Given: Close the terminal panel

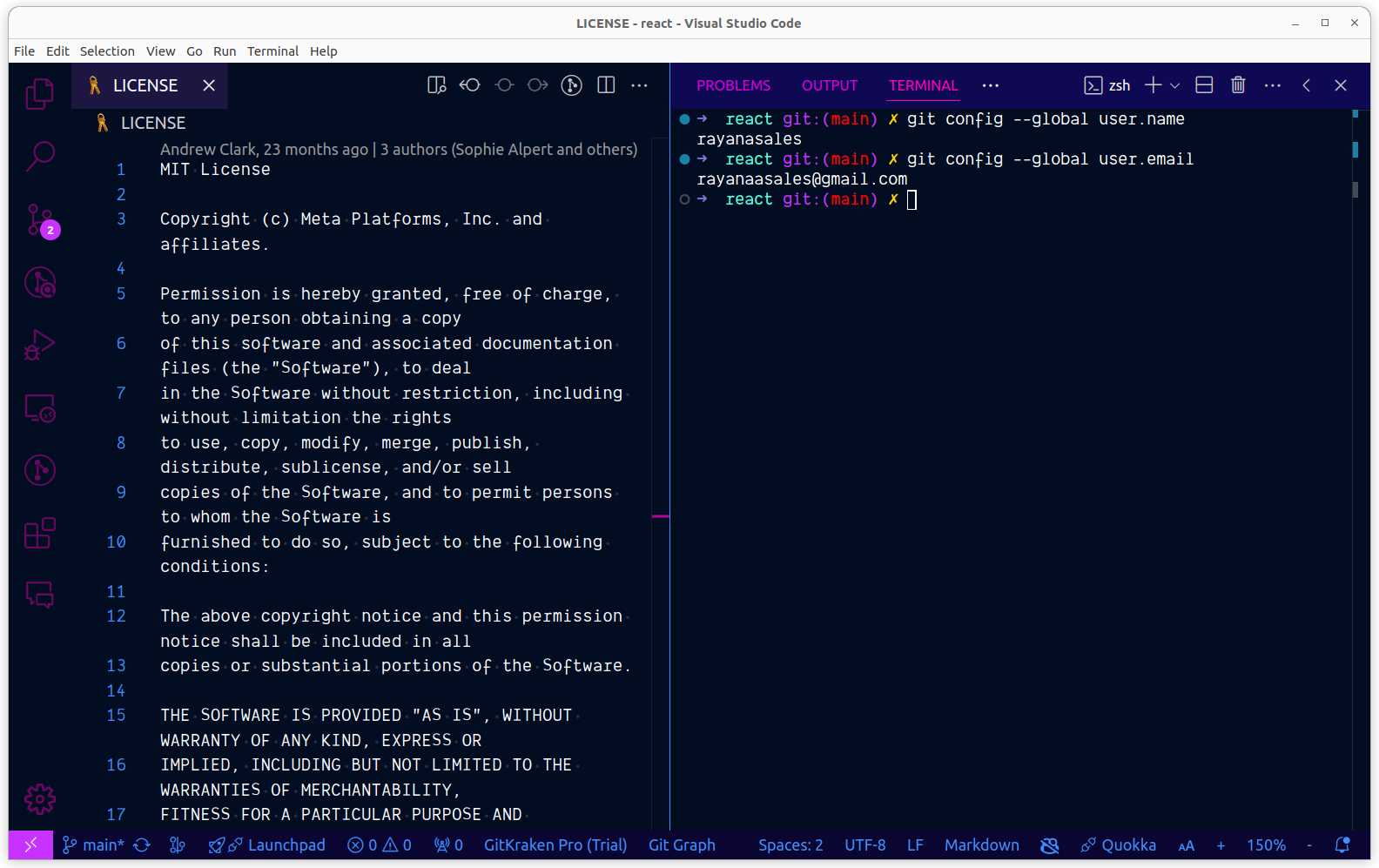Looking at the screenshot, I should [x=1341, y=85].
